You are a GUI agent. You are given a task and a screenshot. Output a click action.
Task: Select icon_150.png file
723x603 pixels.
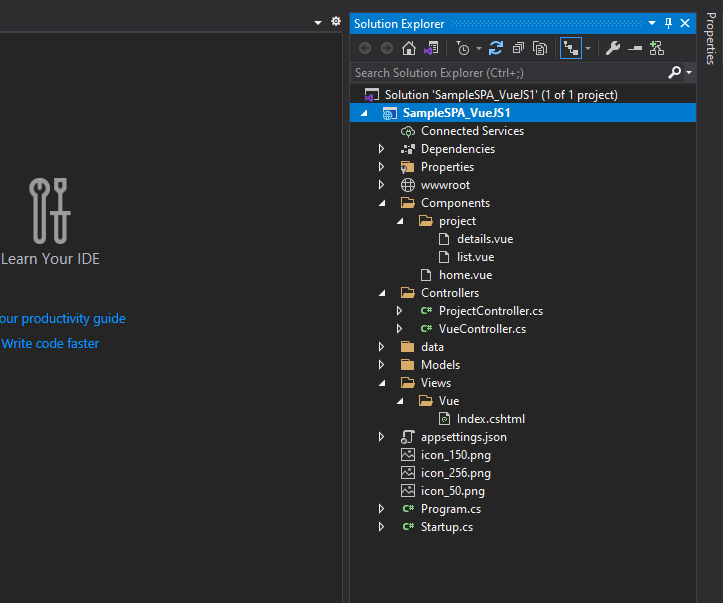[456, 455]
